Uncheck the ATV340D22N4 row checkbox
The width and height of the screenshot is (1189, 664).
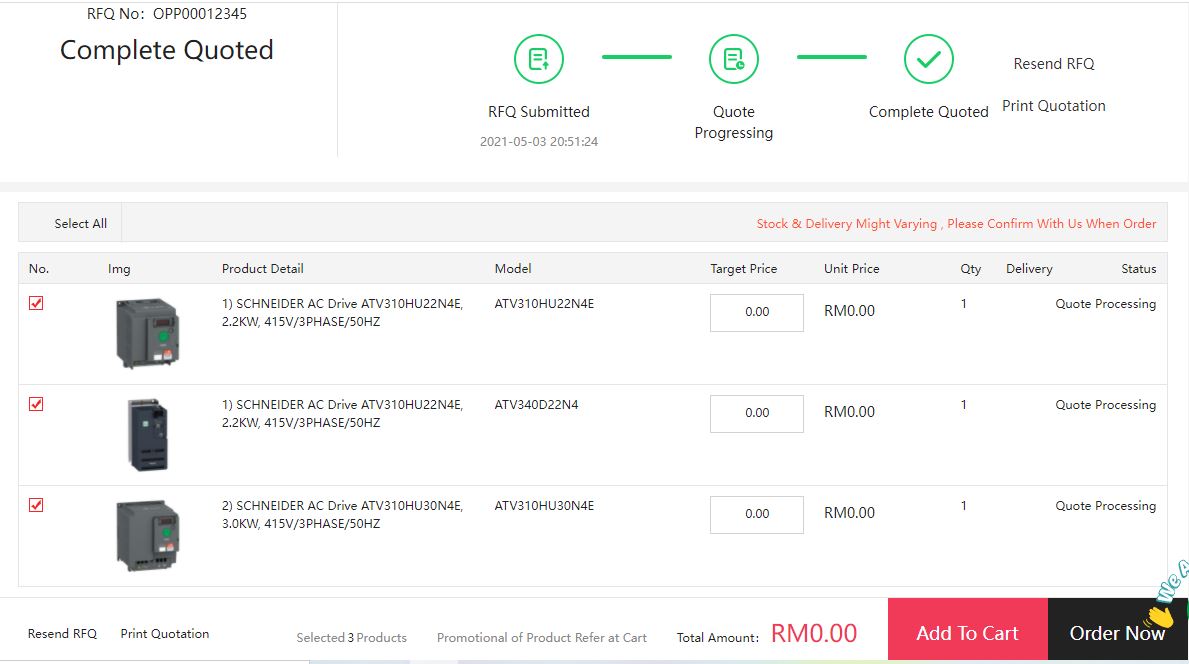click(36, 404)
